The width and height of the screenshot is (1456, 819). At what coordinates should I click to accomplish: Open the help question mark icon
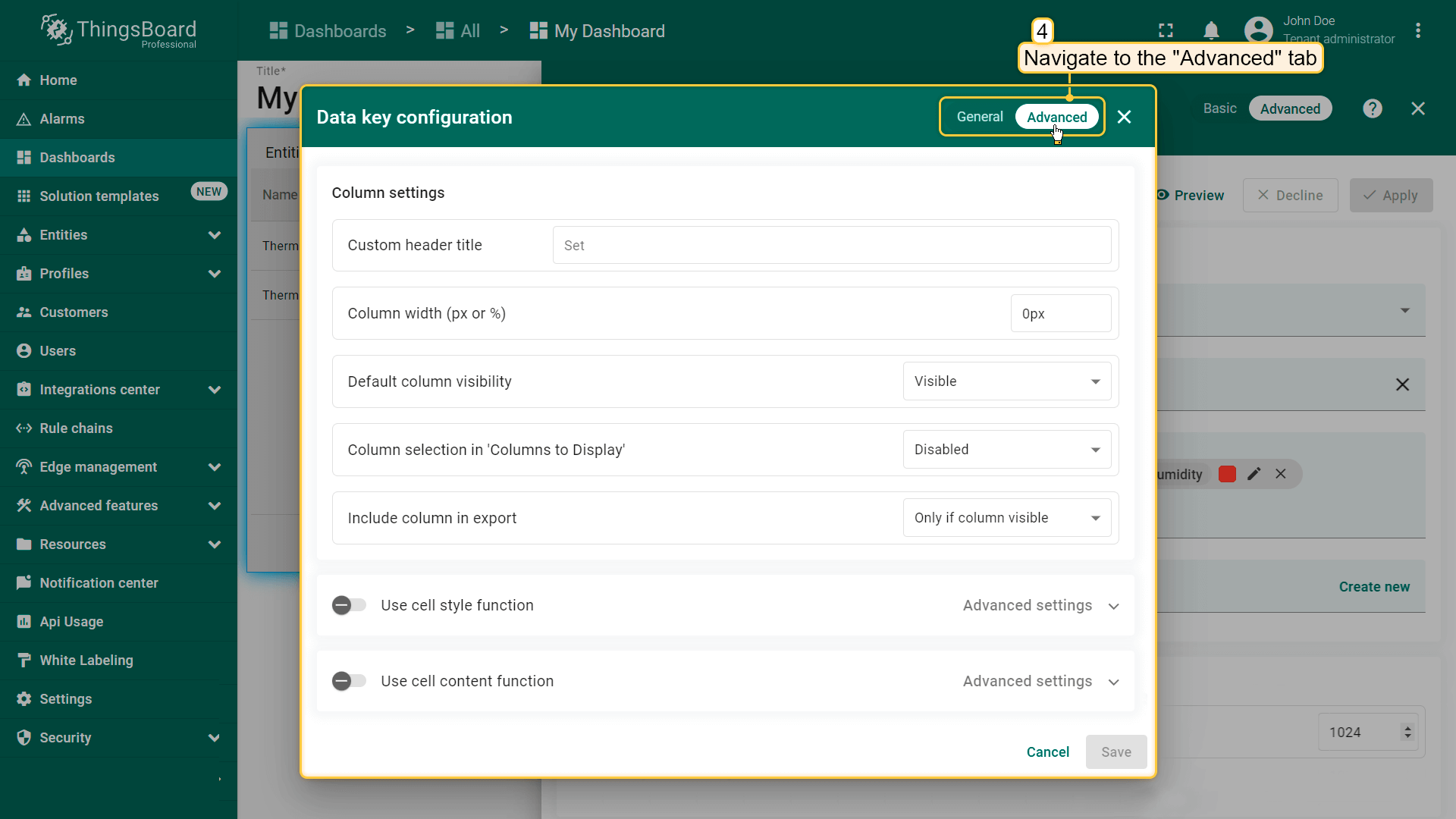(x=1372, y=108)
